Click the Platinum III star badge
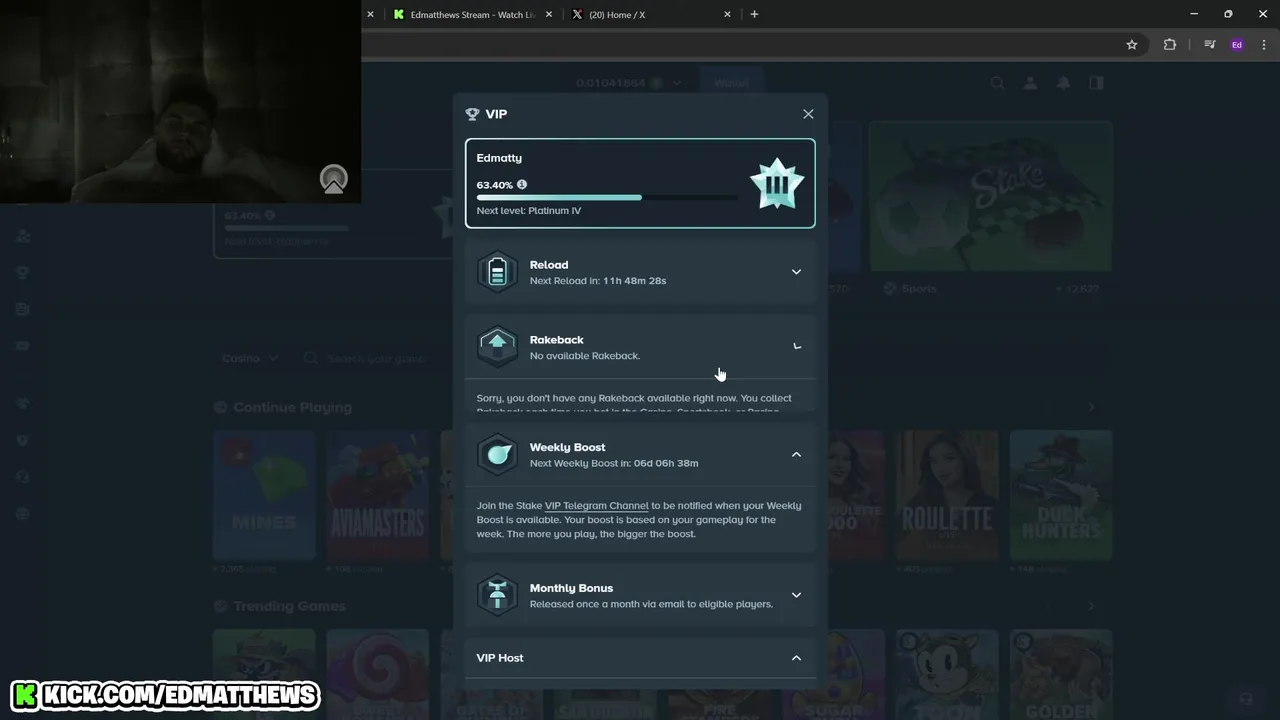Viewport: 1280px width, 720px height. (777, 184)
